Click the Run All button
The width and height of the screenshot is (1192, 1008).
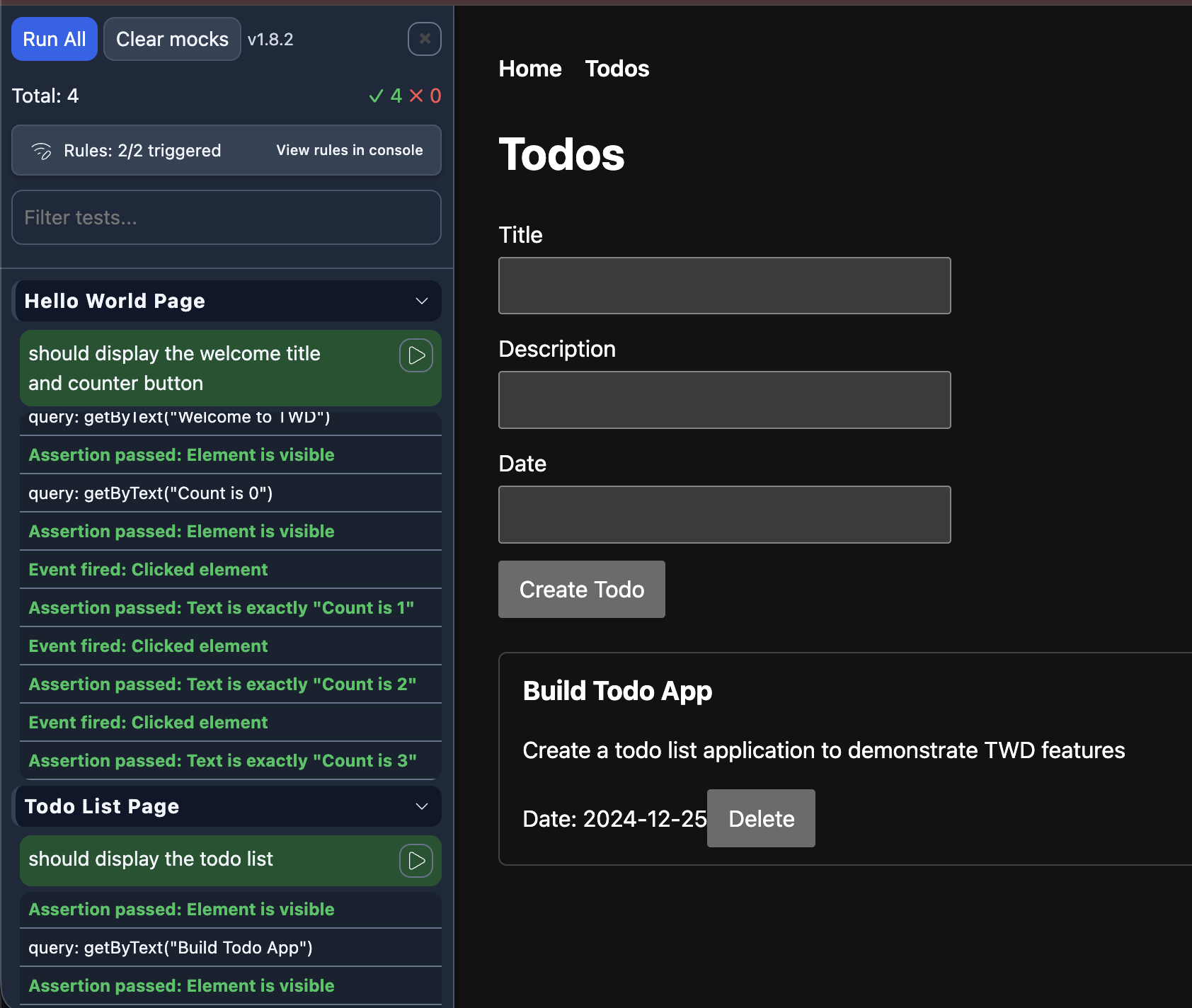click(55, 39)
